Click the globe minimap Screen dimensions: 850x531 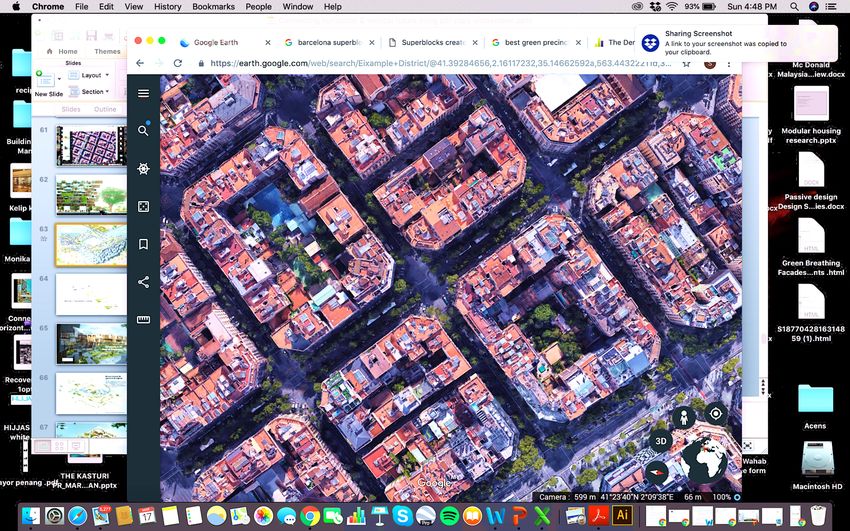[x=704, y=460]
